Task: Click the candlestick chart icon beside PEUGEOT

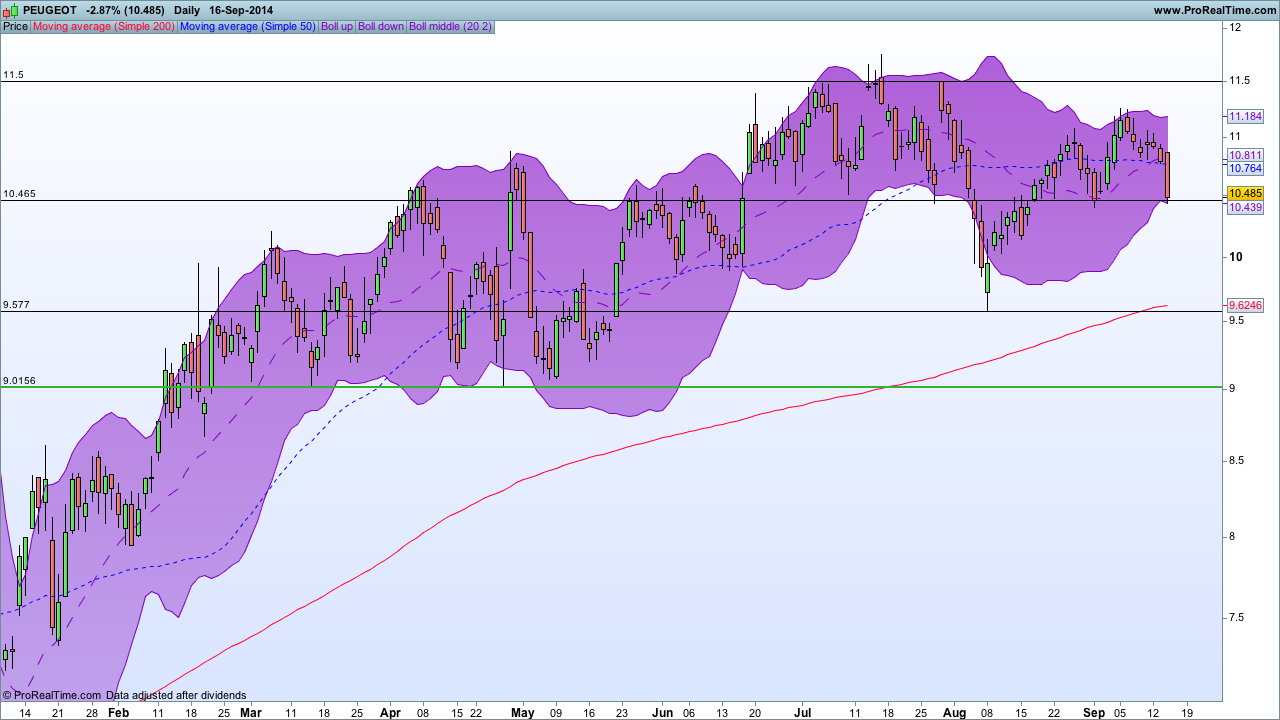Action: [x=9, y=10]
